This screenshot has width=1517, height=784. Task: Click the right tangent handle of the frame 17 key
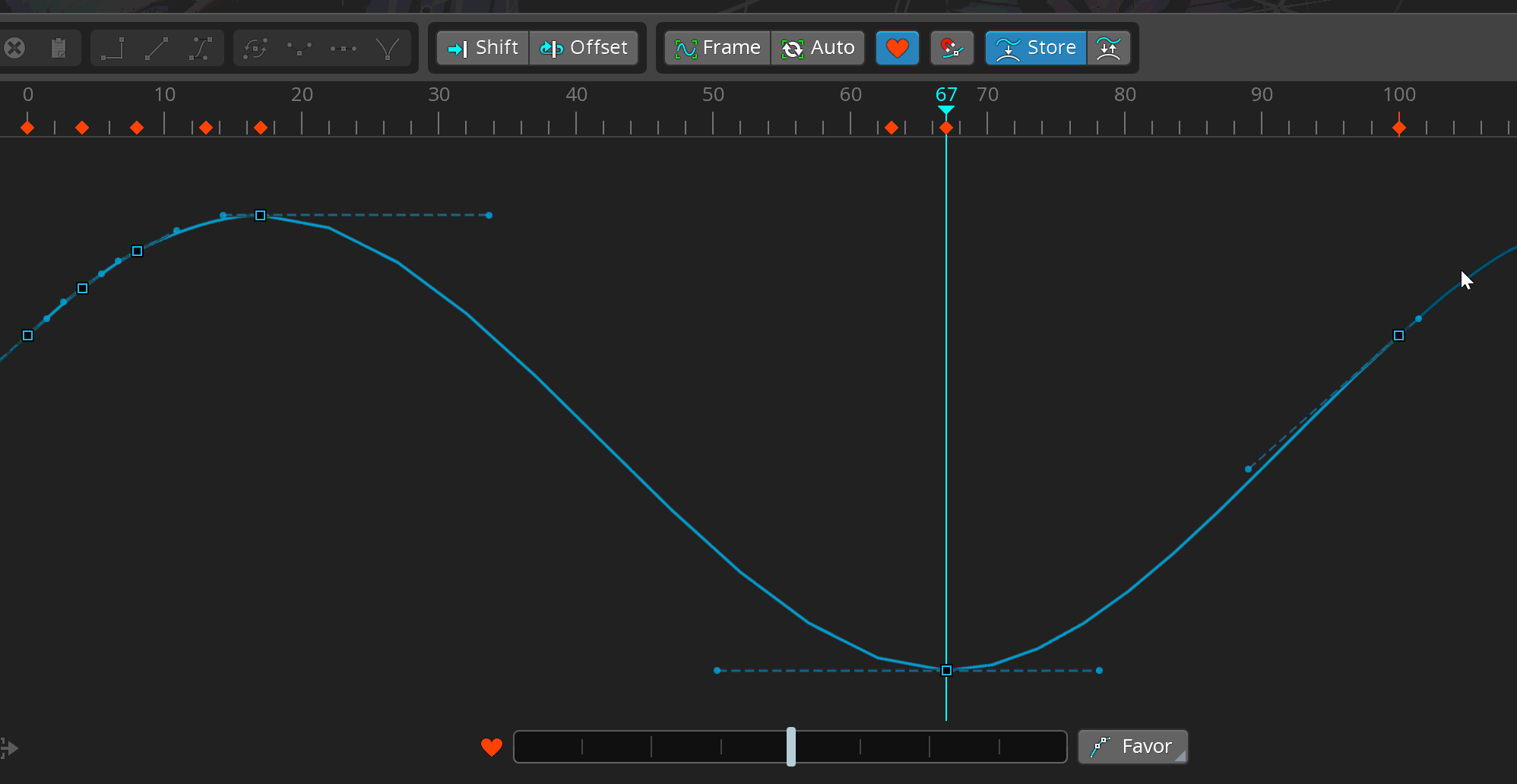tap(489, 216)
